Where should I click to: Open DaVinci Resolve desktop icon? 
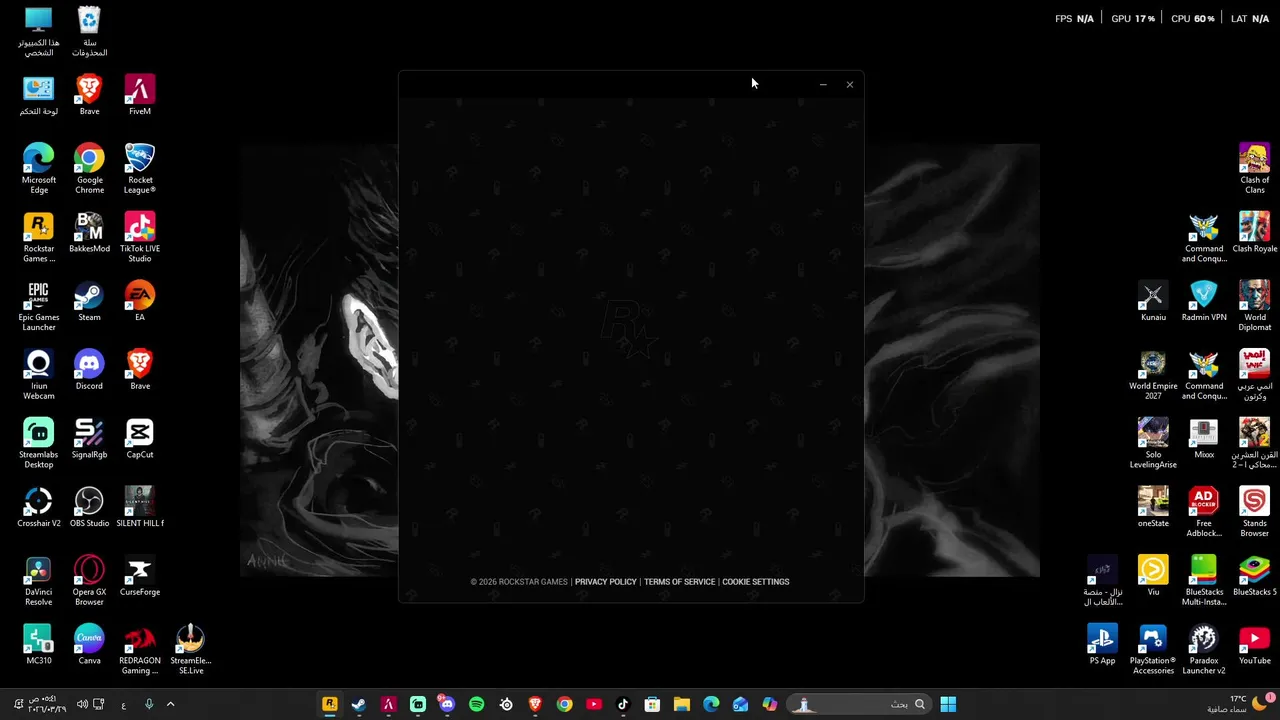click(39, 581)
